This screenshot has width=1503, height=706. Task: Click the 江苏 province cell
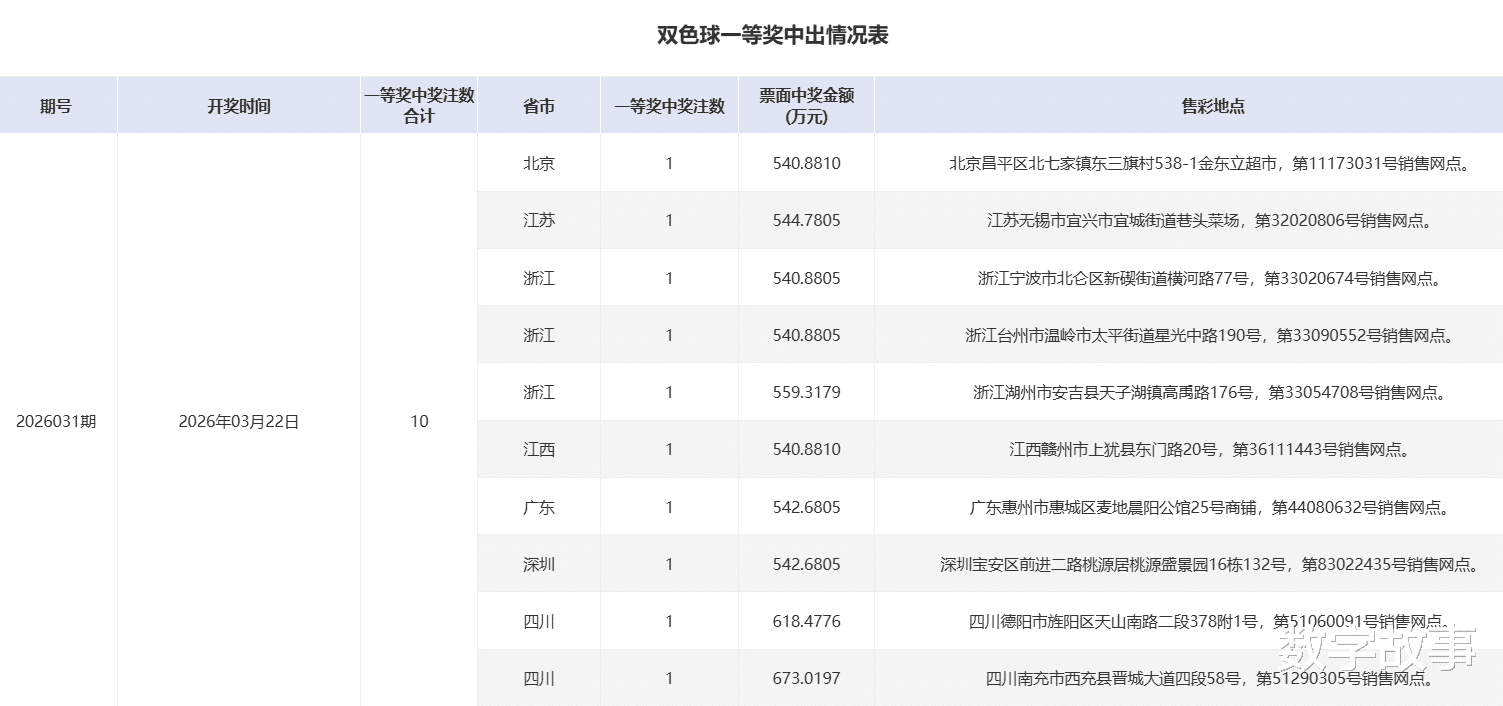539,220
